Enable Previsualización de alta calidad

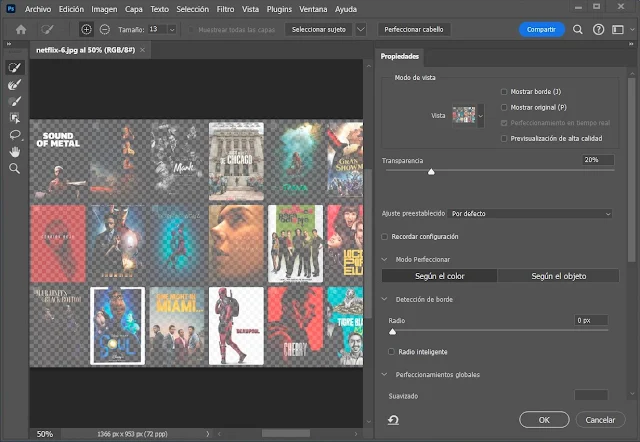point(504,138)
